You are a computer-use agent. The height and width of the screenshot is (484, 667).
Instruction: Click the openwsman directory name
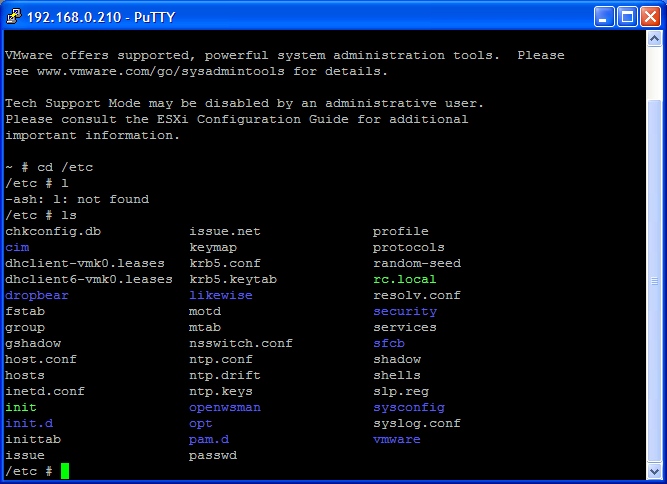[225, 407]
